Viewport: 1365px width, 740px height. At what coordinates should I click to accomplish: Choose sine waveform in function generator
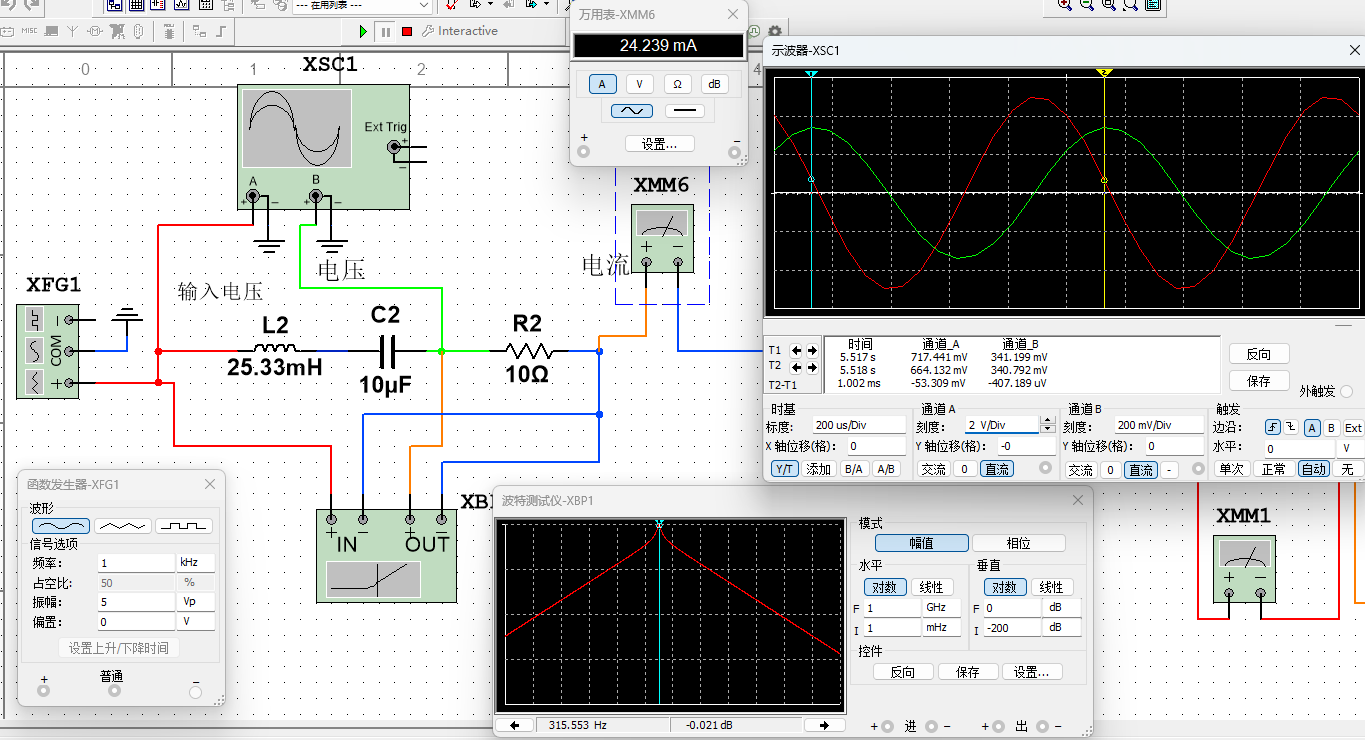pyautogui.click(x=61, y=525)
